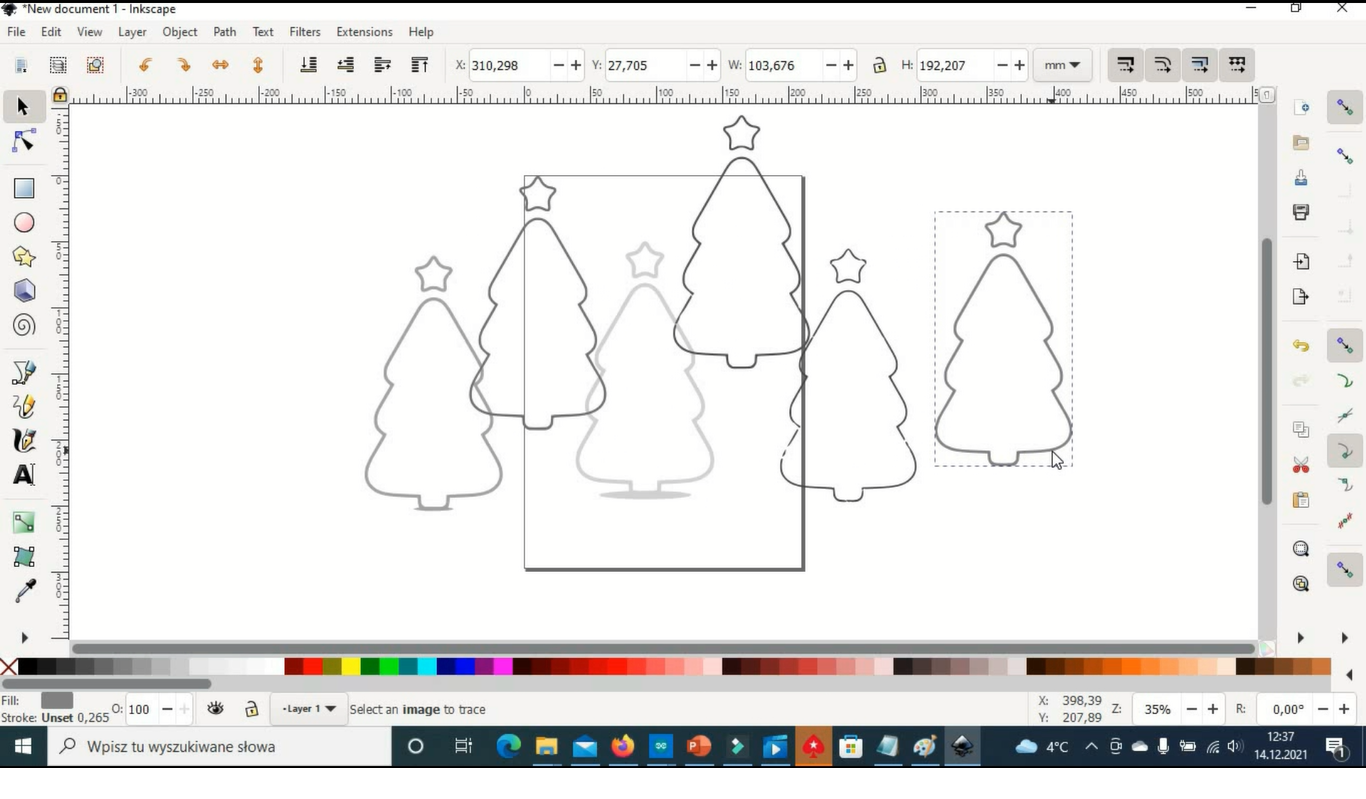This screenshot has height=799, width=1366.
Task: Zoom to fit selection icon
Action: (x=1301, y=549)
